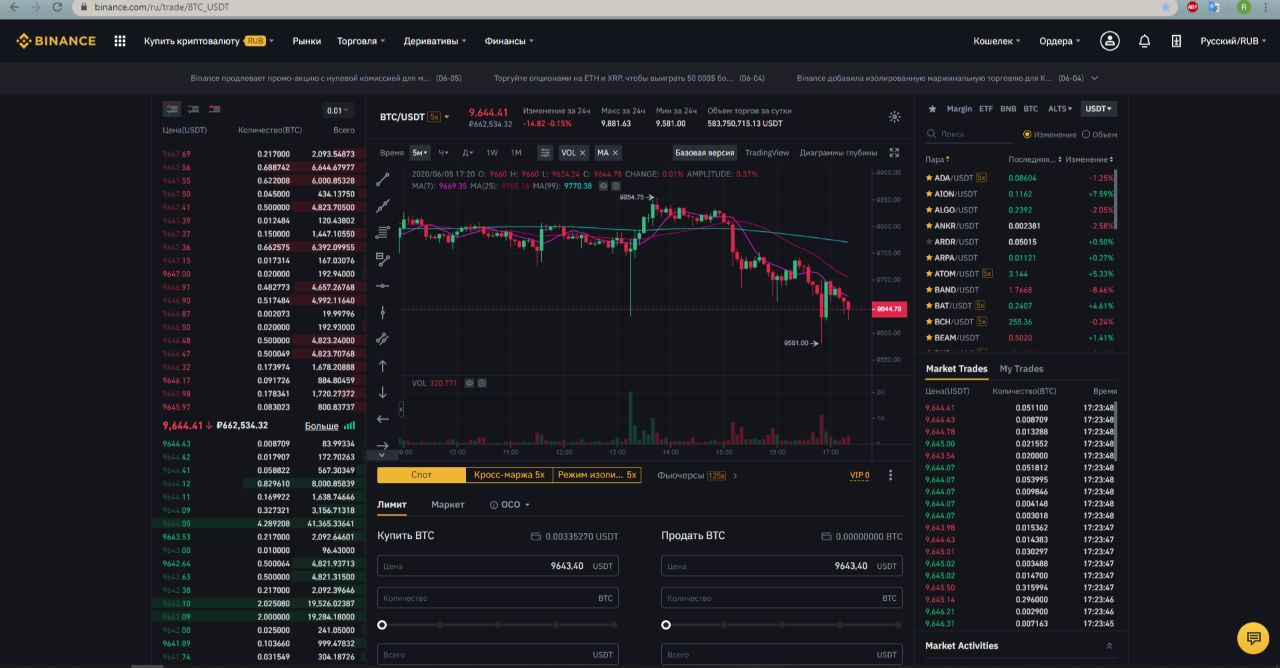Remove the MA indicator
1280x668 pixels.
click(615, 153)
